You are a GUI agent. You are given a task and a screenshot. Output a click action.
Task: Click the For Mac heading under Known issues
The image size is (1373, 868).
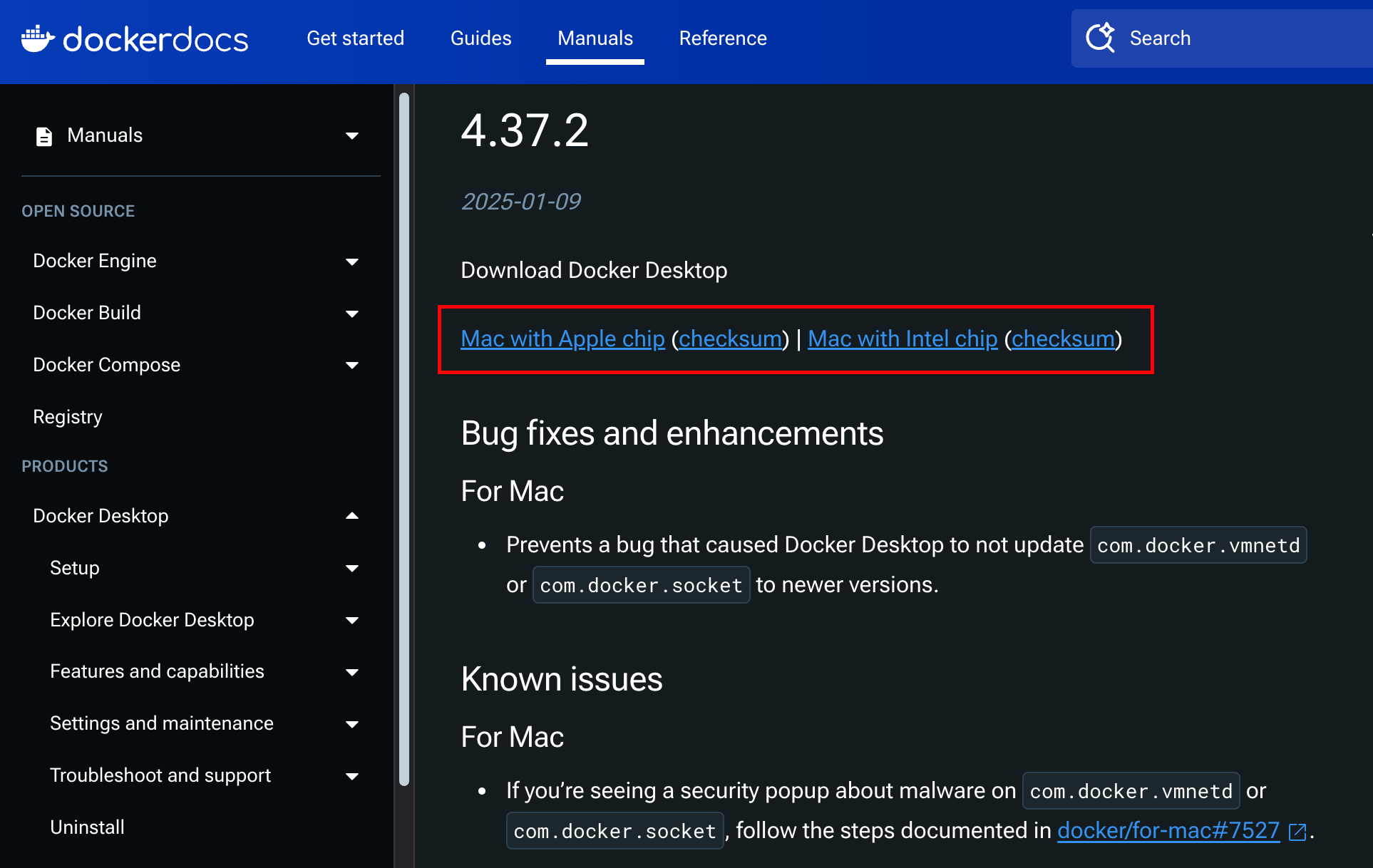coord(512,738)
